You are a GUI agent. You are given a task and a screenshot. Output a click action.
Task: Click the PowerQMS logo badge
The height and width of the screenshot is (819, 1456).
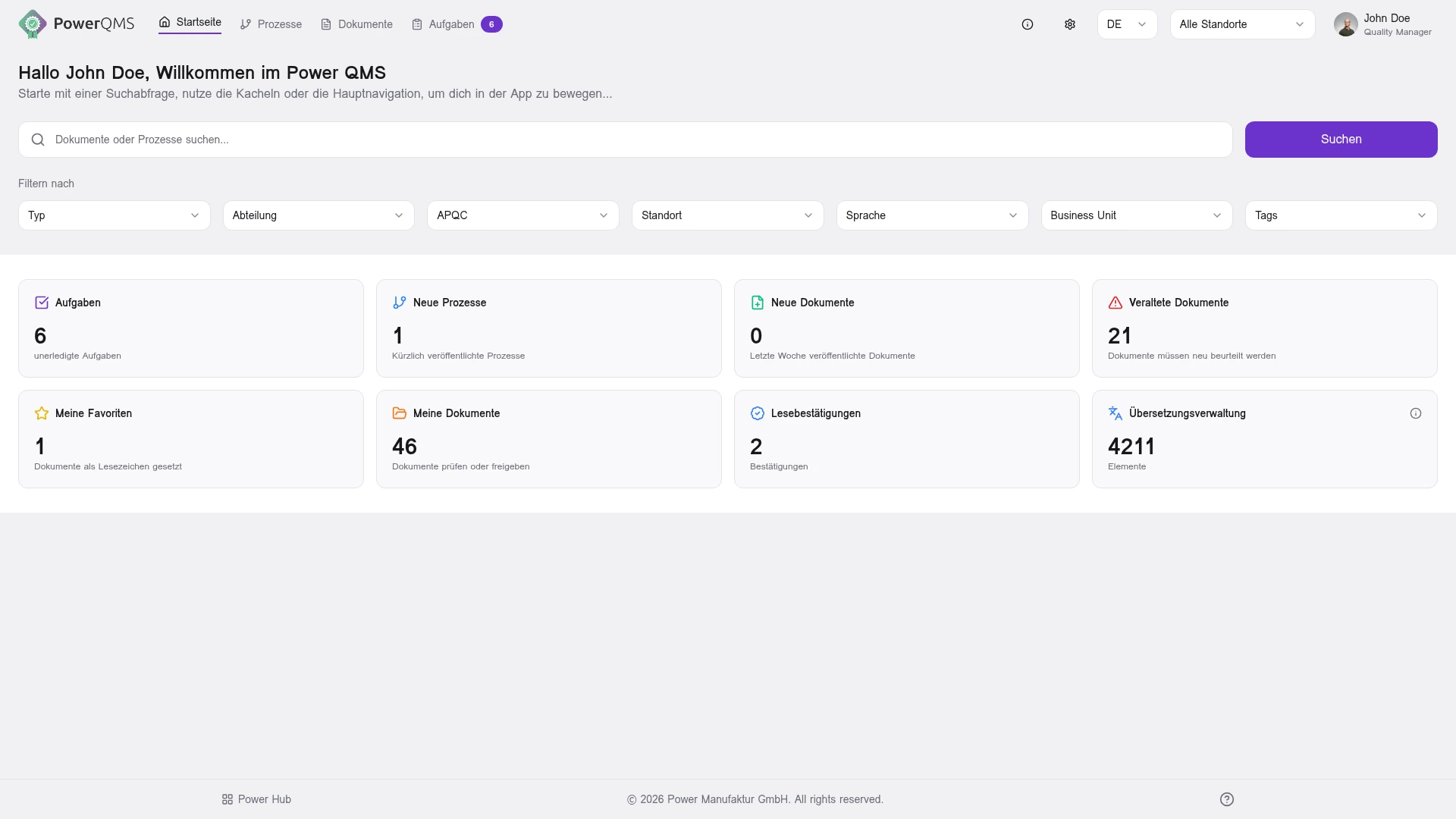(32, 24)
